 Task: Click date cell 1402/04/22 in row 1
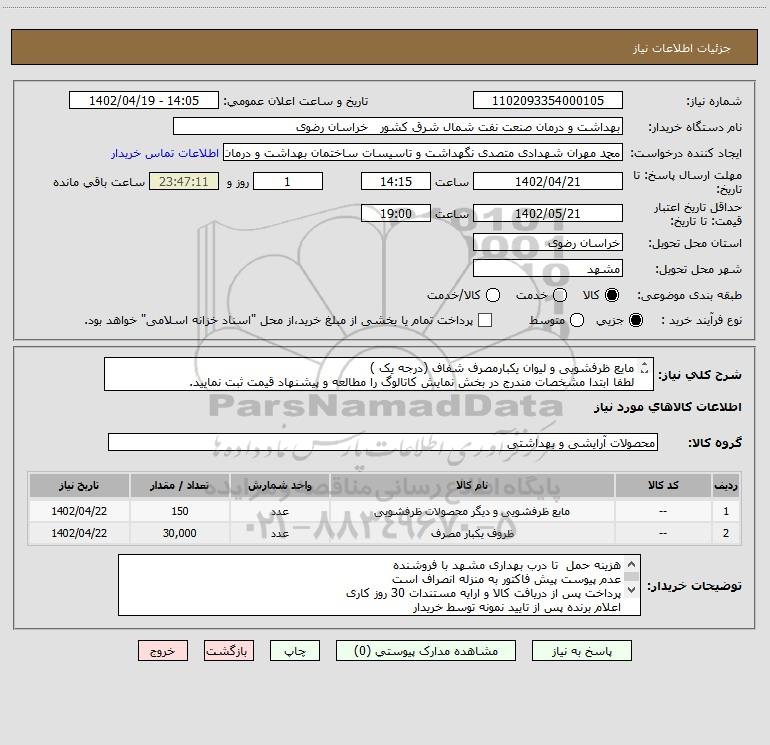79,511
